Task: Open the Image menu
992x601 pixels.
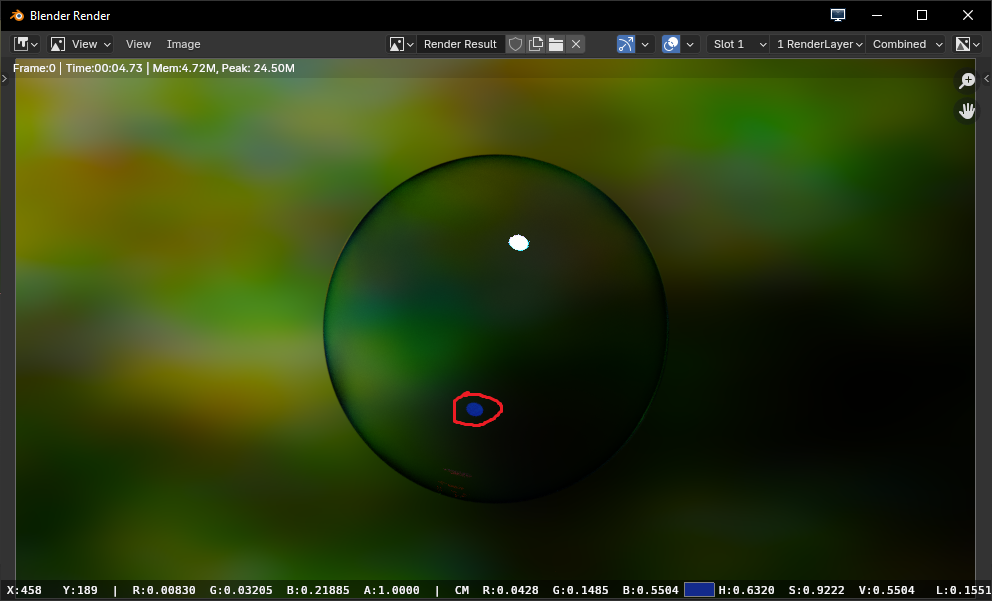Action: (x=183, y=44)
